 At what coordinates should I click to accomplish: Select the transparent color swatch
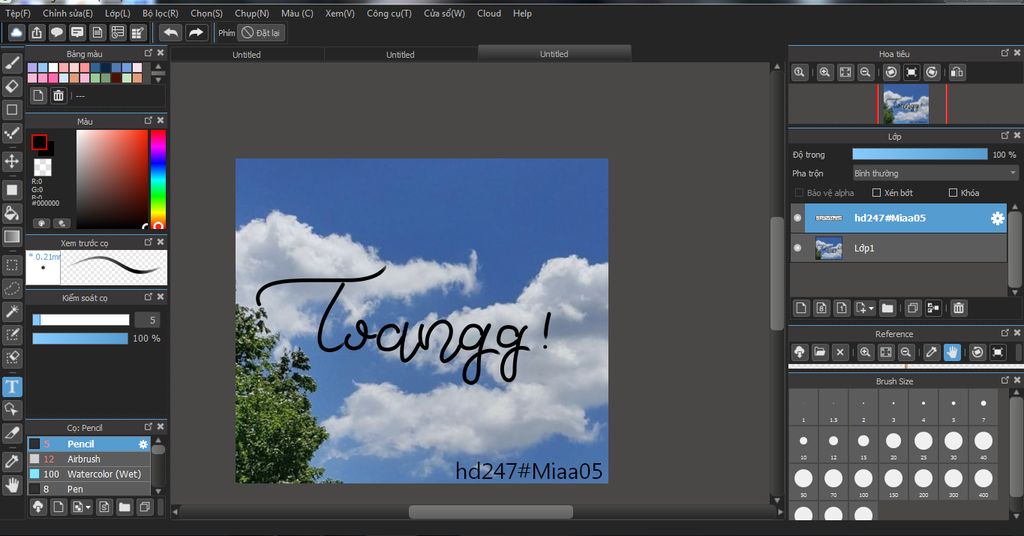point(42,166)
